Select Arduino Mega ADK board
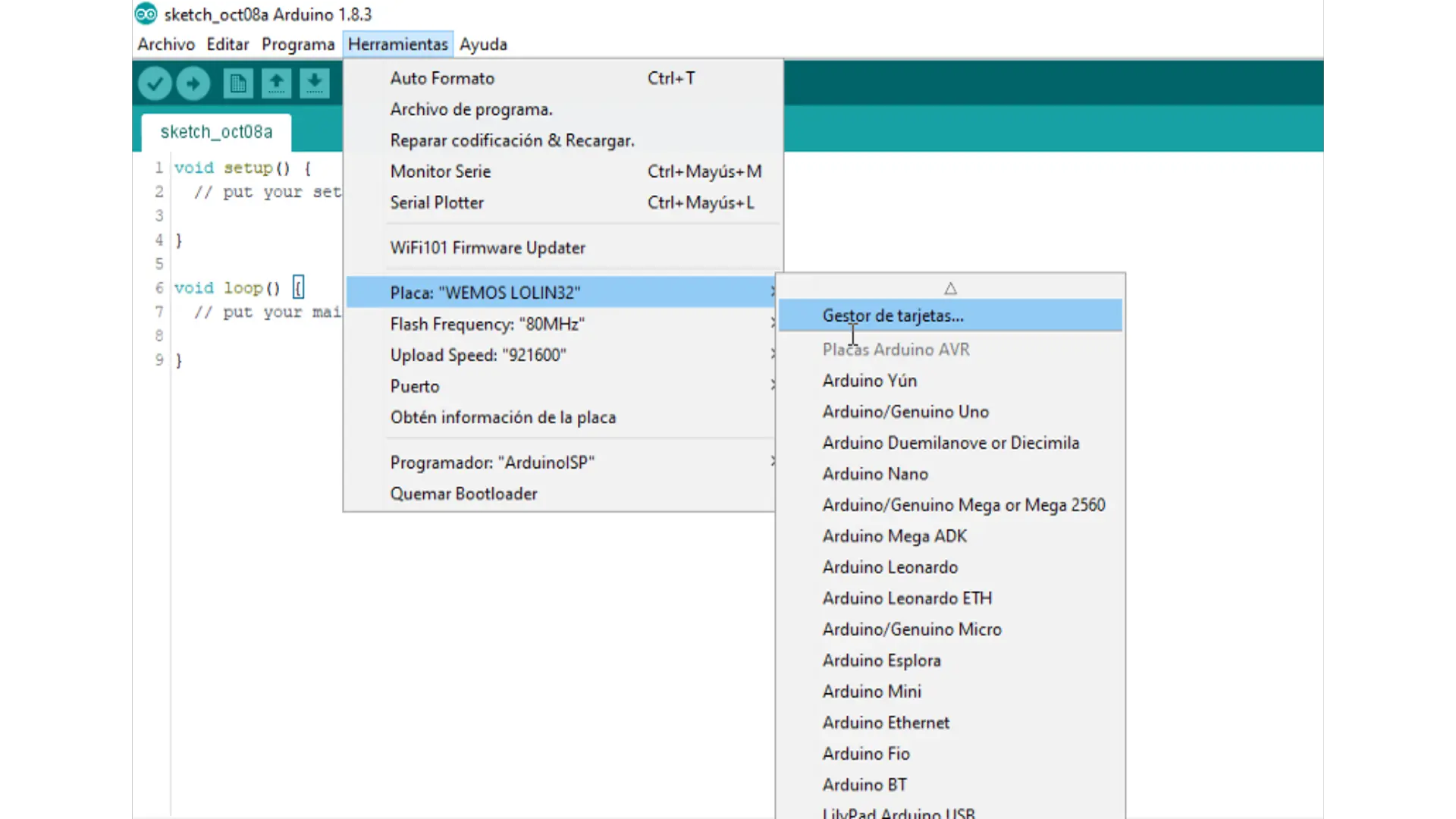This screenshot has width=1456, height=819. 950,536
